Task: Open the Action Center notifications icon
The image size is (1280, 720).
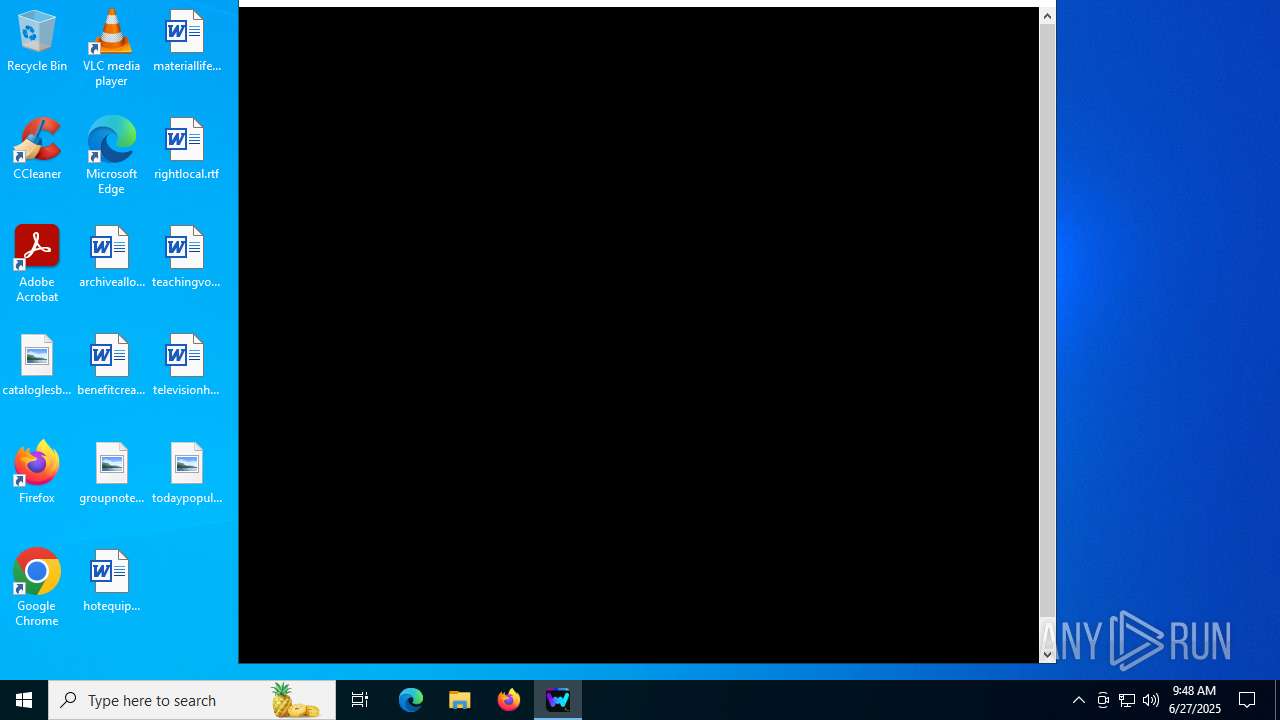Action: (x=1248, y=700)
